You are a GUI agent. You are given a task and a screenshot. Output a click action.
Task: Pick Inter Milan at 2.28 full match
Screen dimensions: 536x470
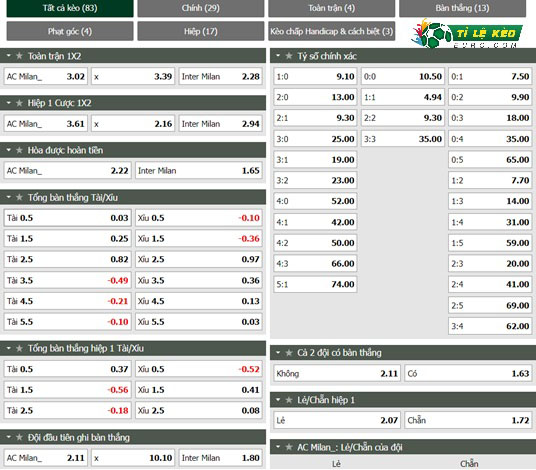pyautogui.click(x=220, y=76)
